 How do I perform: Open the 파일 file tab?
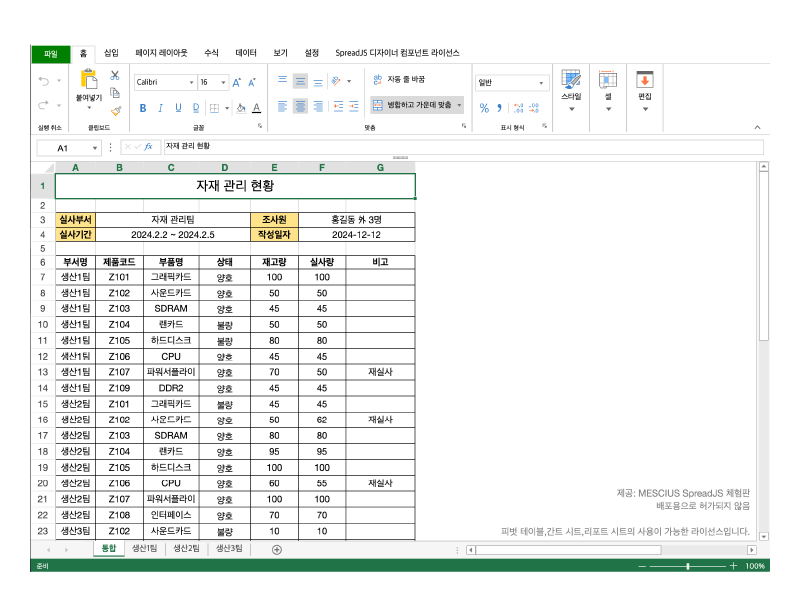51,54
